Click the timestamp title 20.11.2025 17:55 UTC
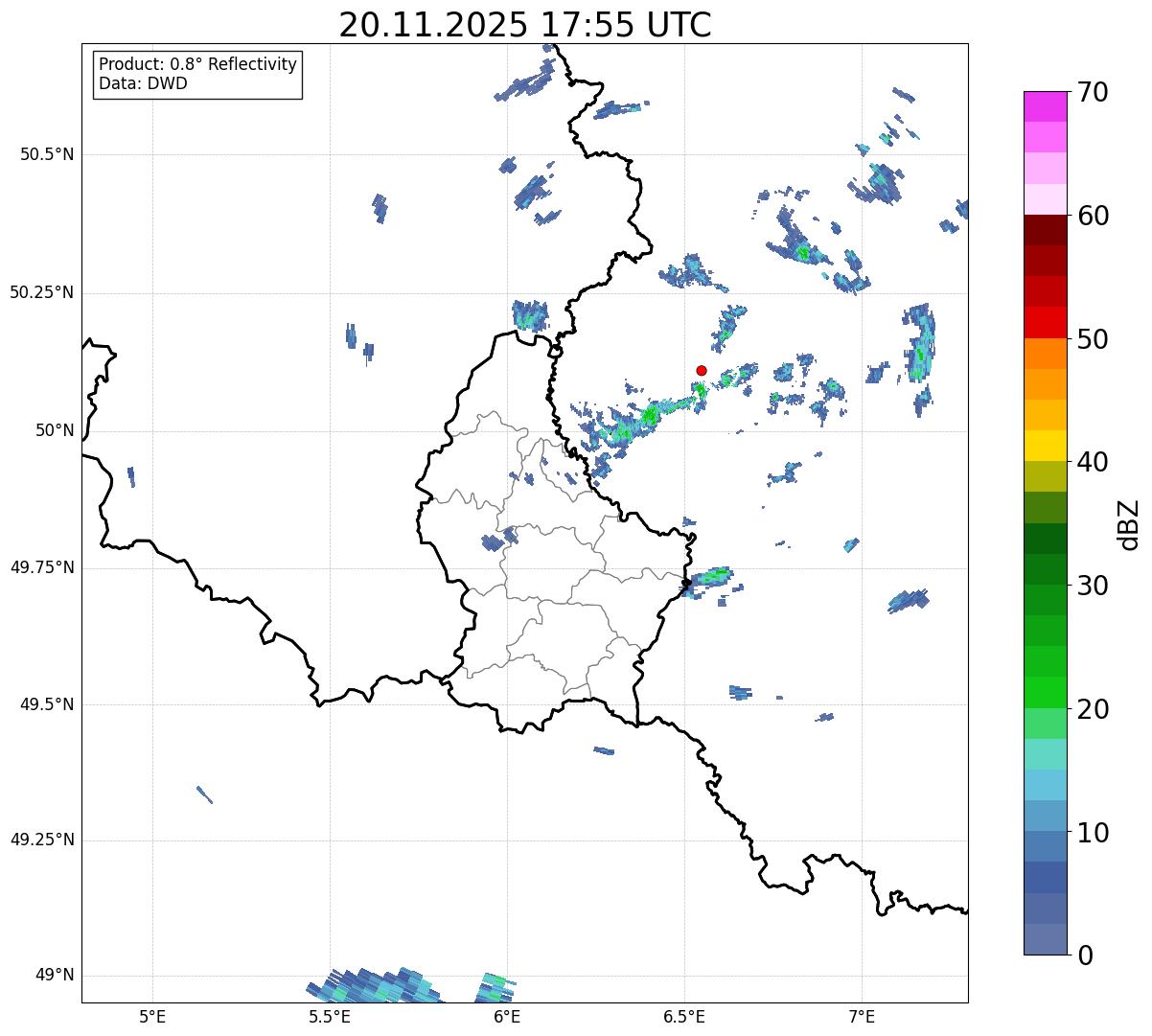The image size is (1152, 1036). tap(524, 25)
